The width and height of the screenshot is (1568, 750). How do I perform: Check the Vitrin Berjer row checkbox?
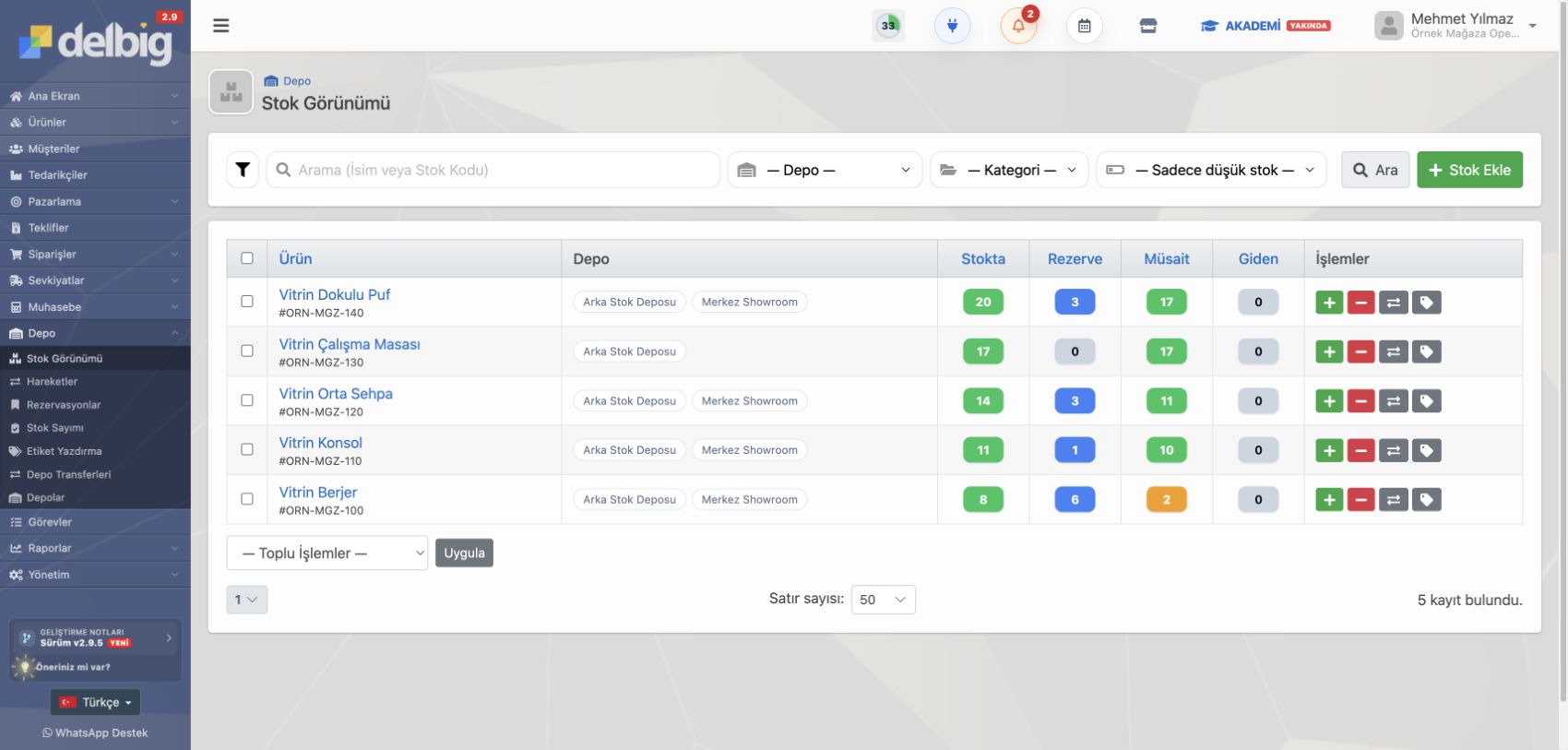(247, 499)
